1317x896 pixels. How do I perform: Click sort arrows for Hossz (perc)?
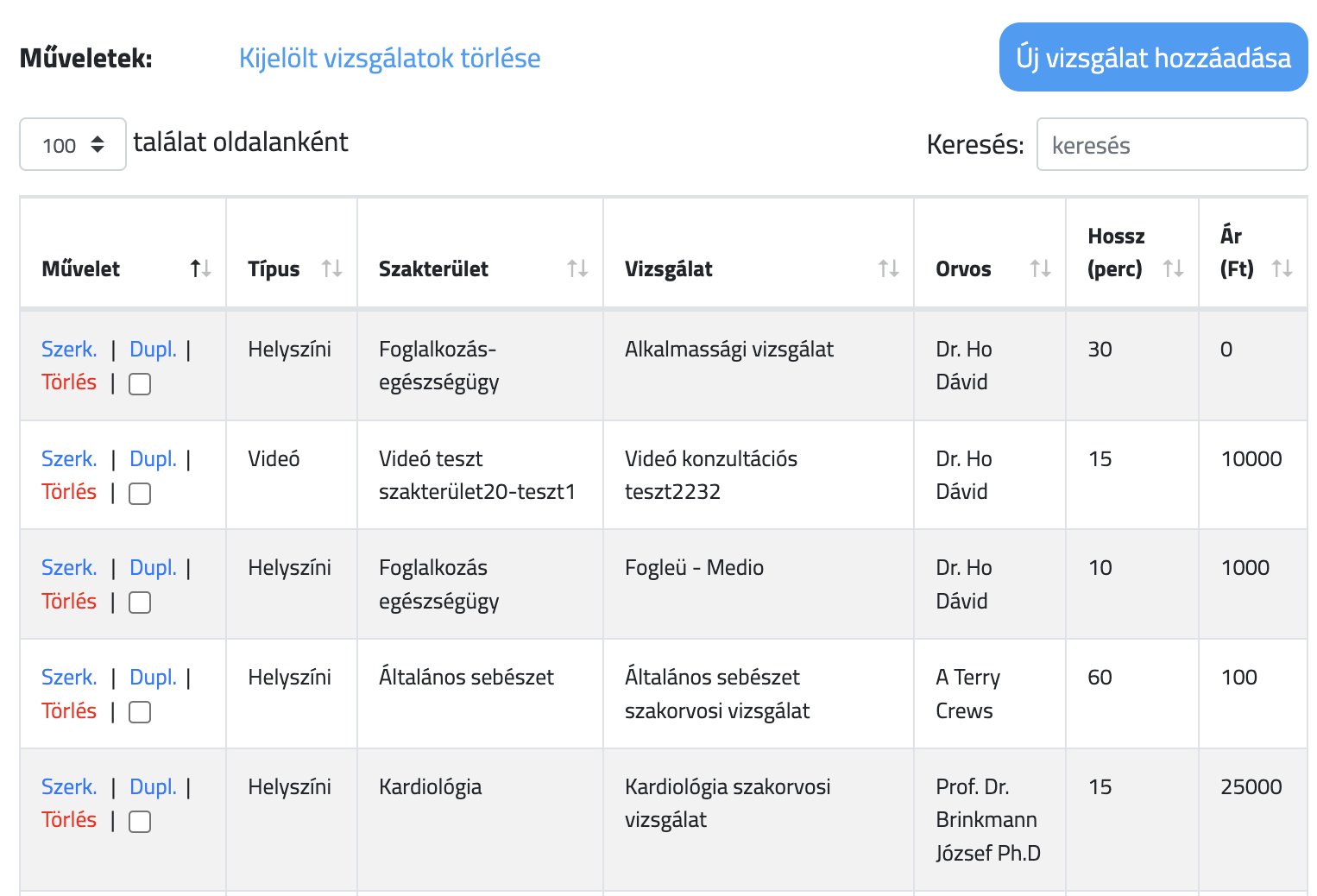point(1173,269)
